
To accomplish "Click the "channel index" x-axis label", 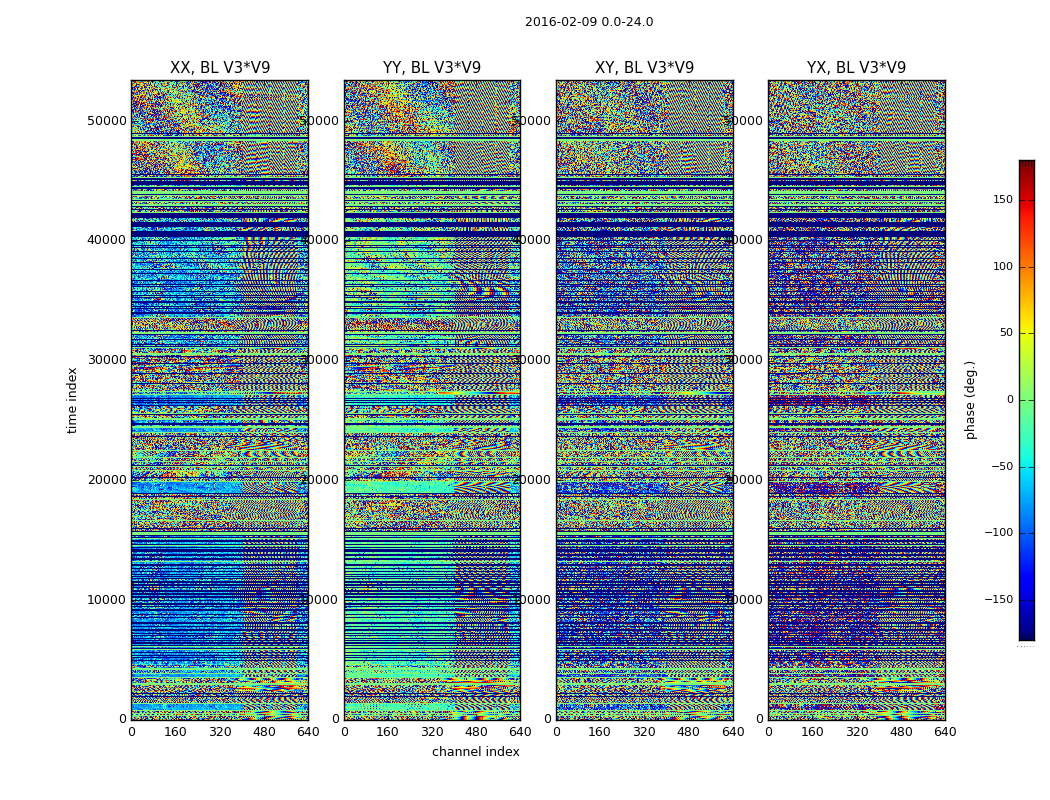I will click(475, 752).
